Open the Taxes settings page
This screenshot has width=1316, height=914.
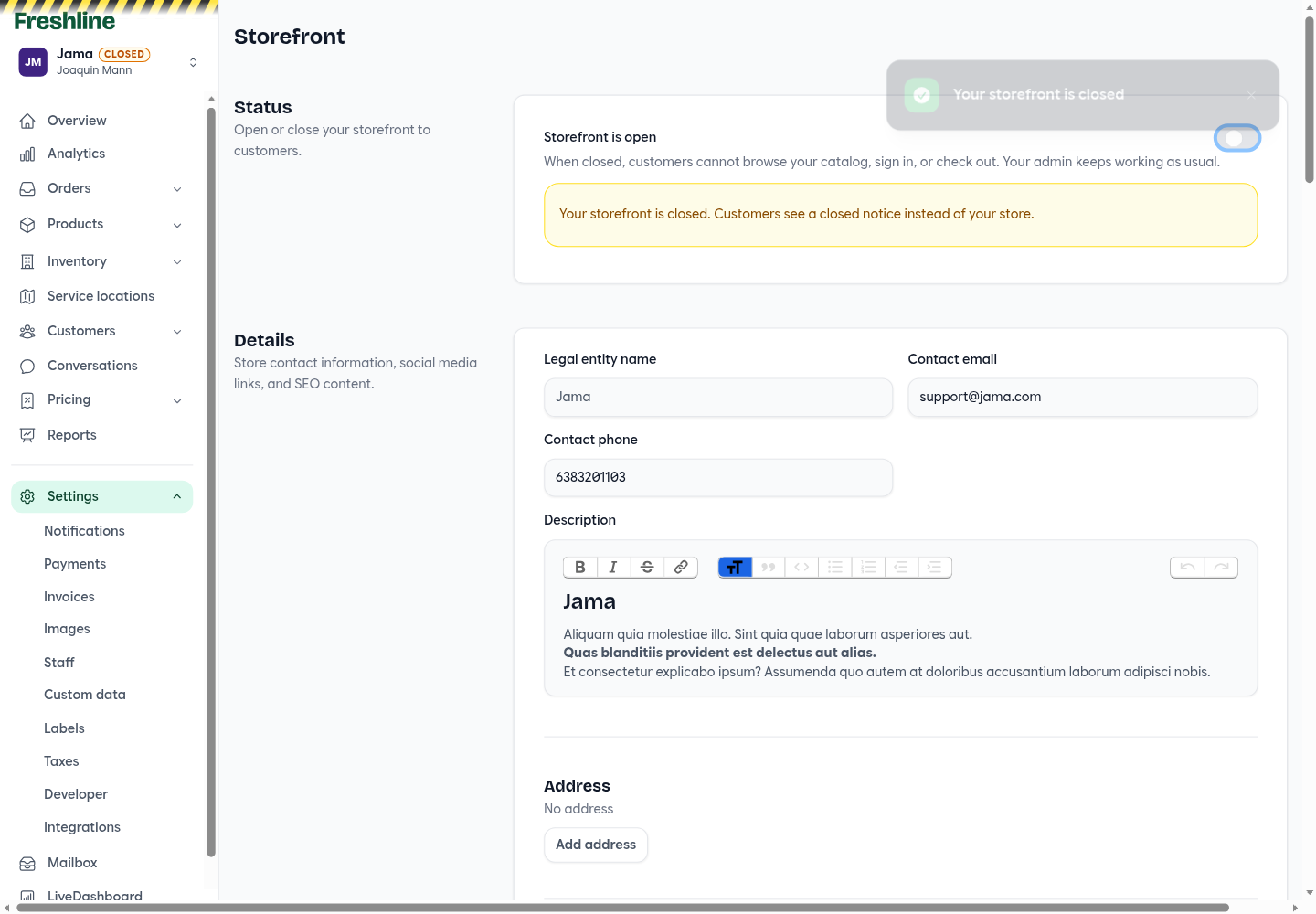point(61,761)
